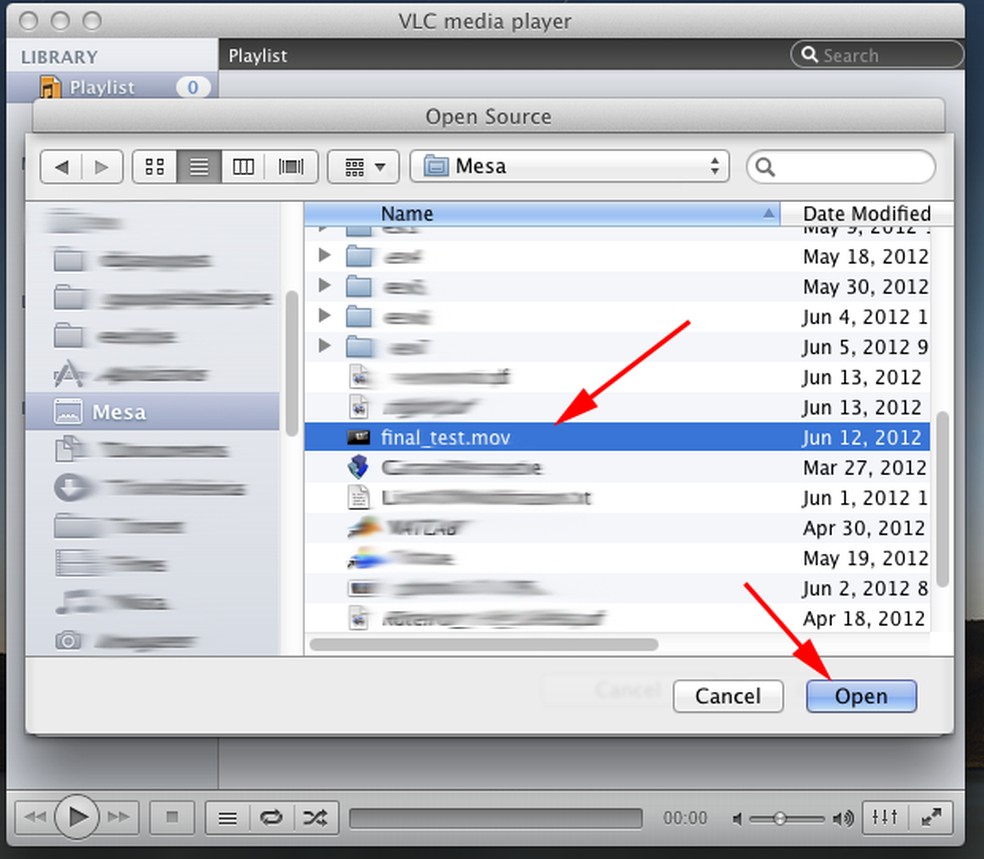The width and height of the screenshot is (984, 859).
Task: Click the Pictures camera icon in sidebar
Action: click(x=68, y=640)
